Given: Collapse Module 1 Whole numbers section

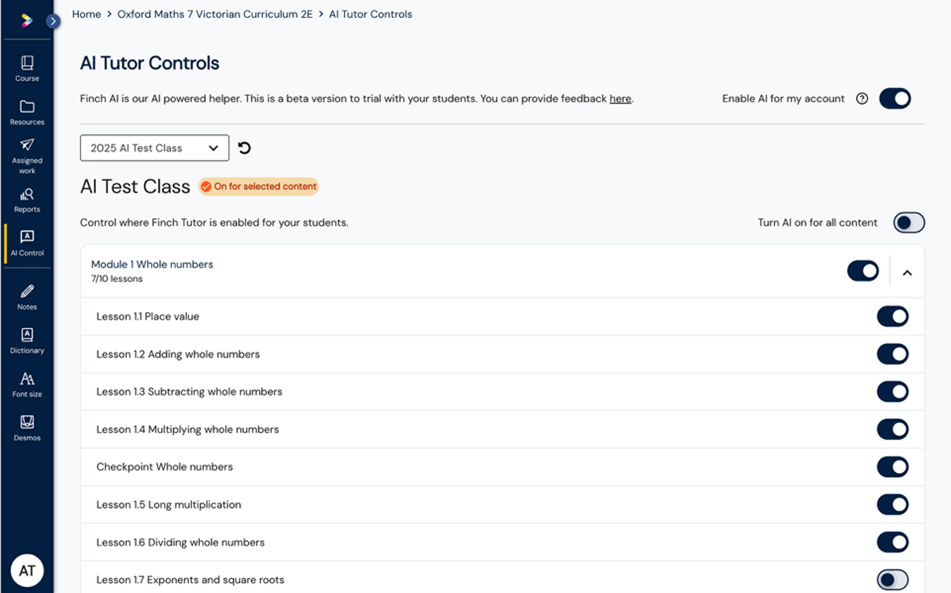Looking at the screenshot, I should pyautogui.click(x=907, y=273).
